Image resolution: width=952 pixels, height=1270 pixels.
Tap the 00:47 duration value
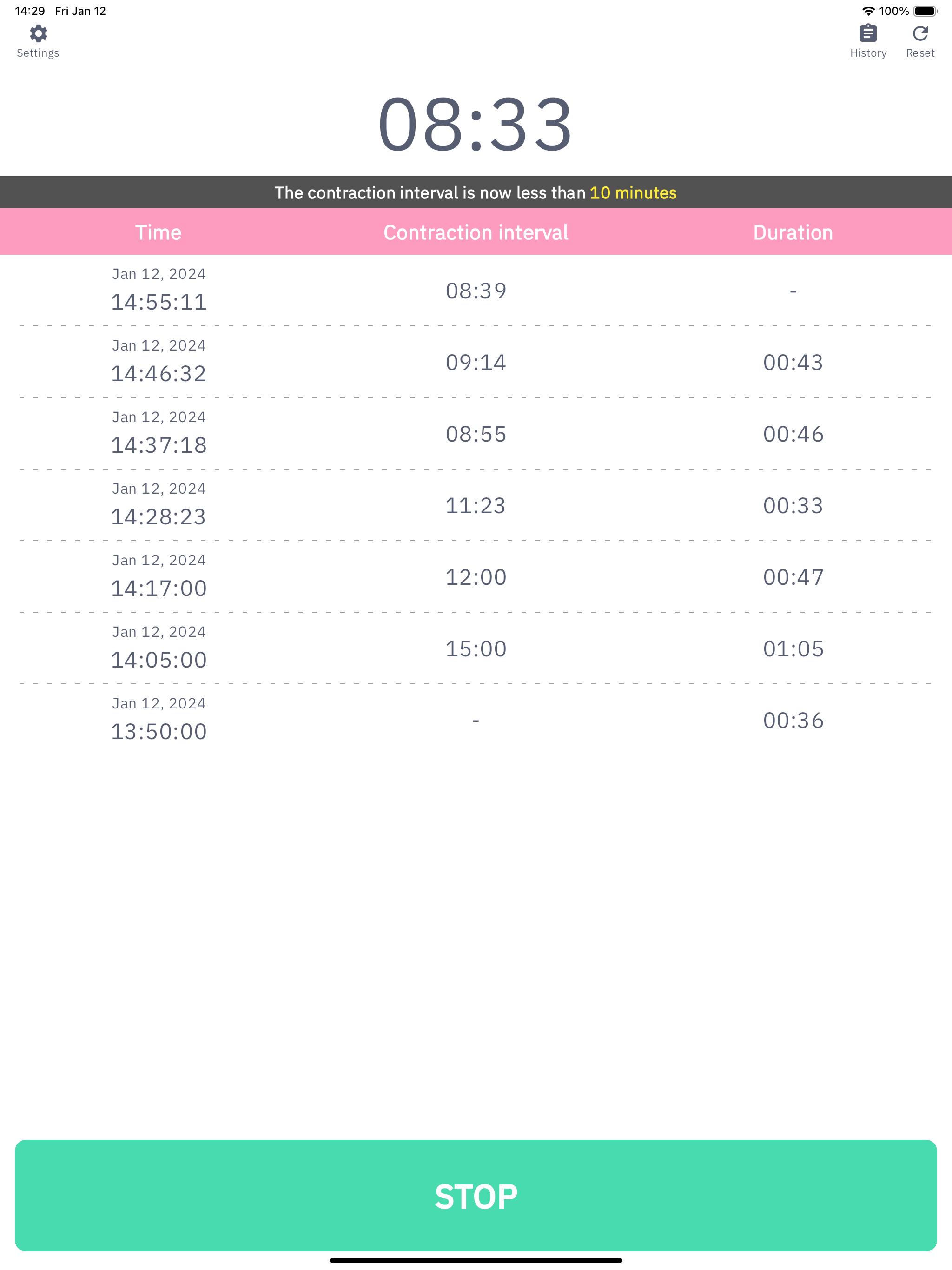click(x=793, y=577)
